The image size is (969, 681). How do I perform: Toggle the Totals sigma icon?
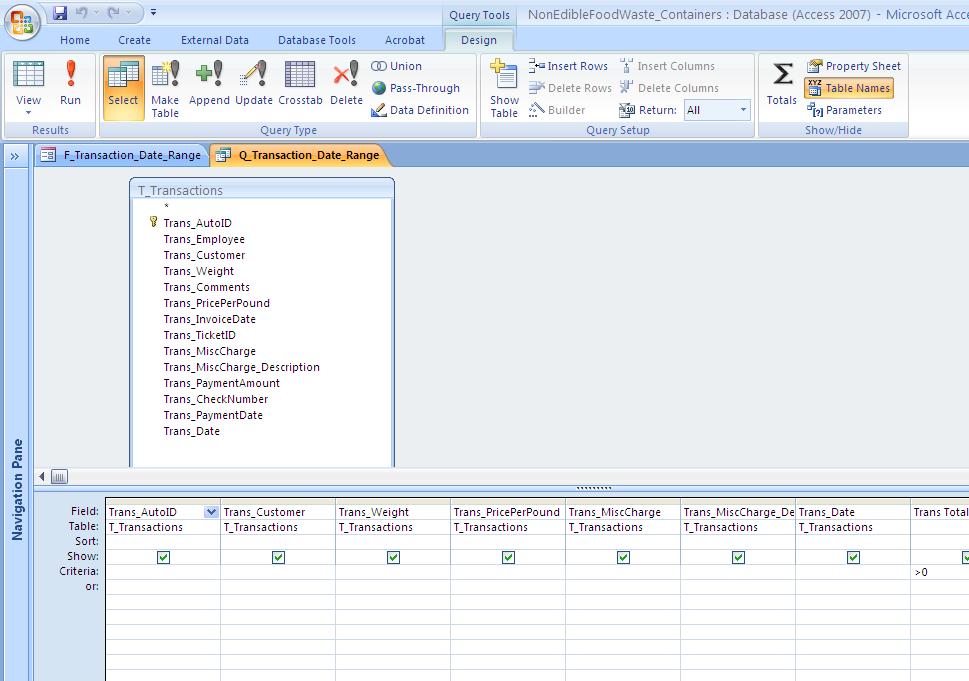click(x=782, y=84)
